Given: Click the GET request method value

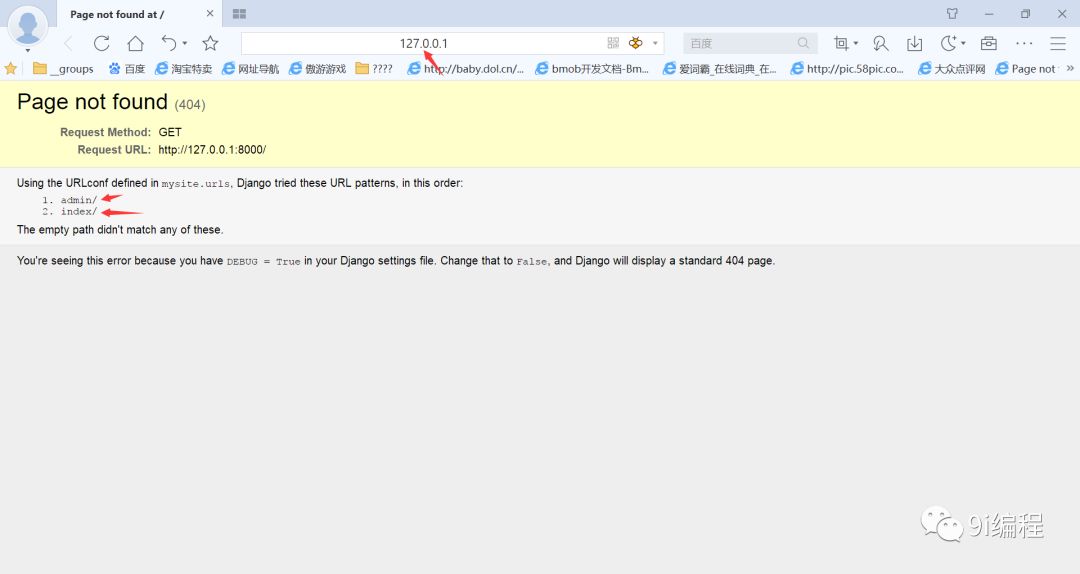Looking at the screenshot, I should point(170,132).
